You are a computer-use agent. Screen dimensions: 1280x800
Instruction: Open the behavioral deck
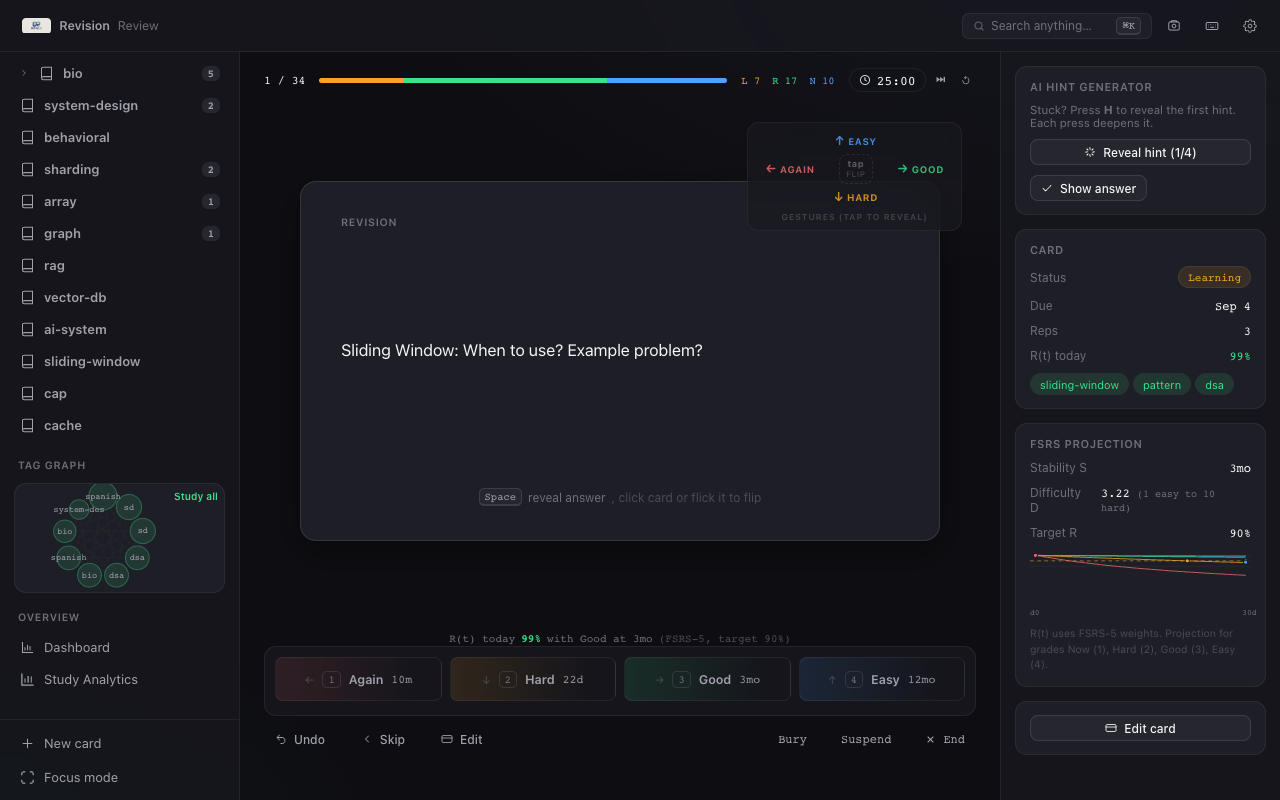pyautogui.click(x=120, y=137)
